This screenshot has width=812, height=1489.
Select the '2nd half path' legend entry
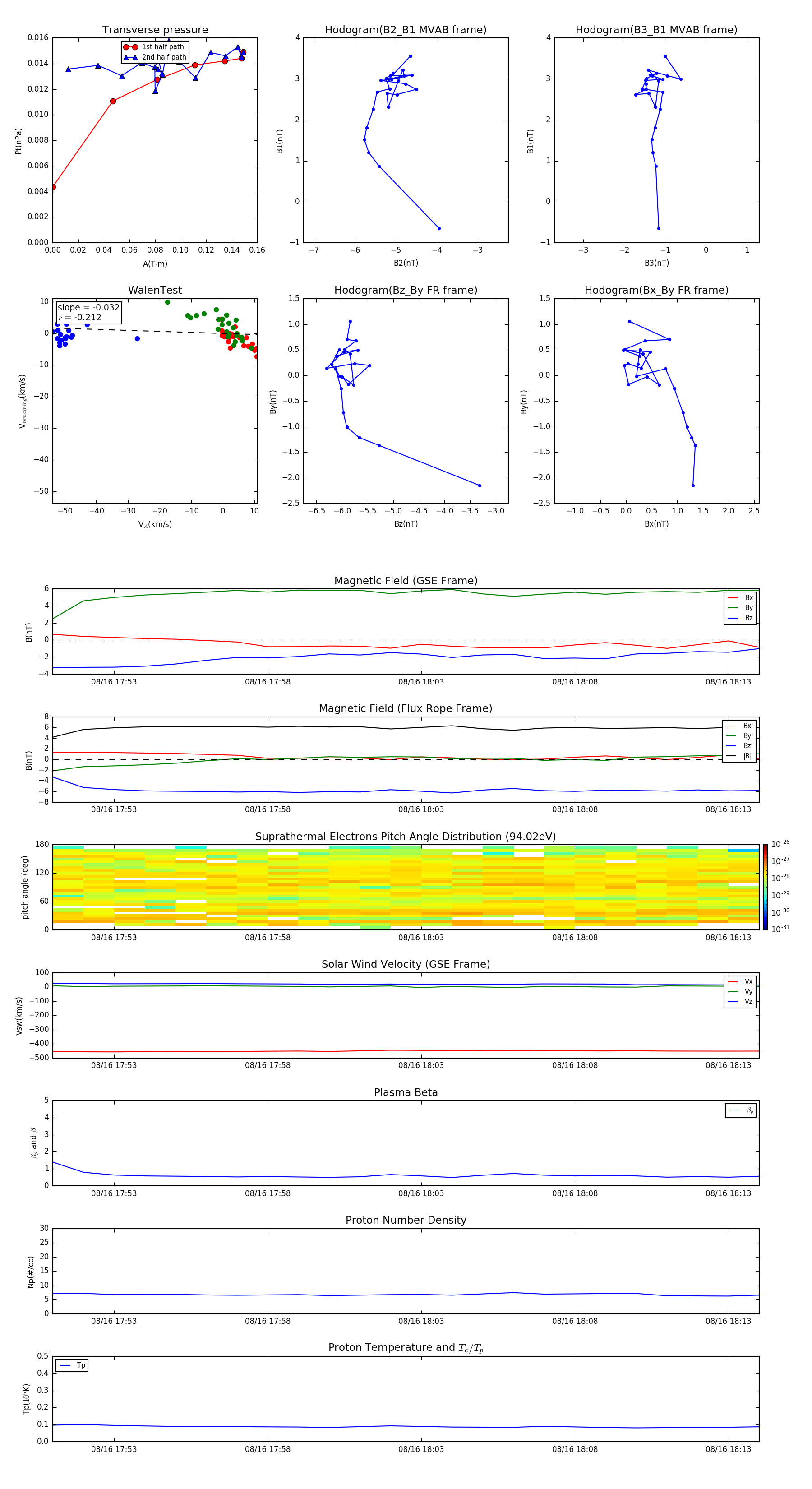[155, 57]
